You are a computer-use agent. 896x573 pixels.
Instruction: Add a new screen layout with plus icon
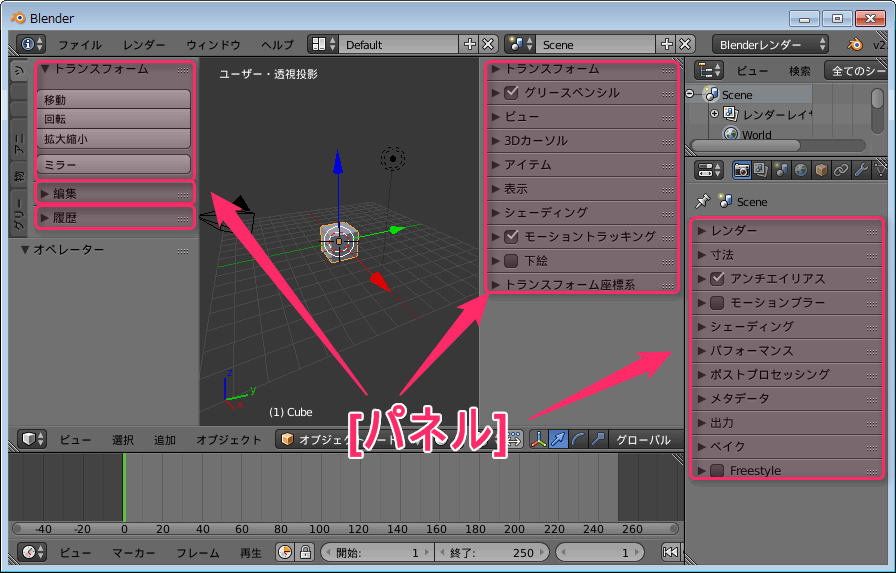click(x=469, y=44)
